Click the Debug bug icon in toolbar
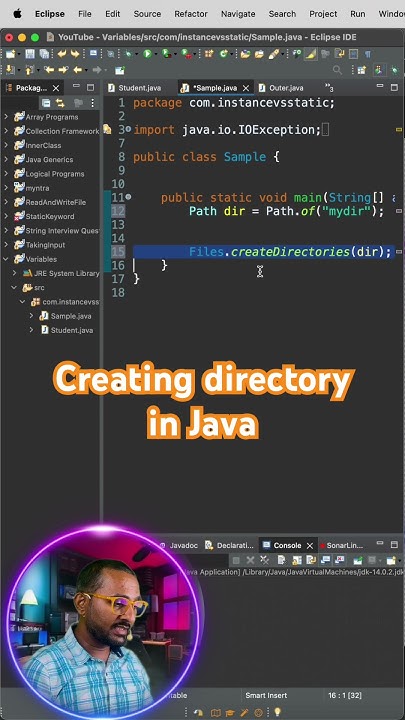This screenshot has height=720, width=405. click(x=128, y=54)
